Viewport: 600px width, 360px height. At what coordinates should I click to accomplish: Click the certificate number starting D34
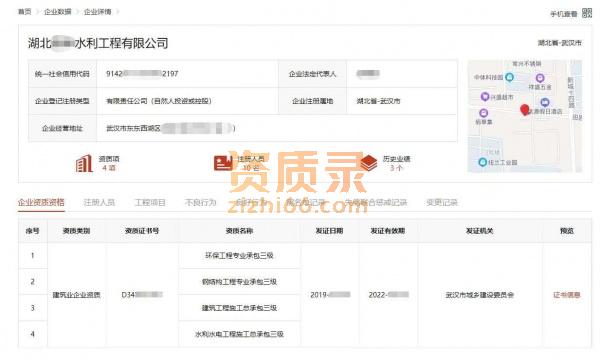click(142, 295)
